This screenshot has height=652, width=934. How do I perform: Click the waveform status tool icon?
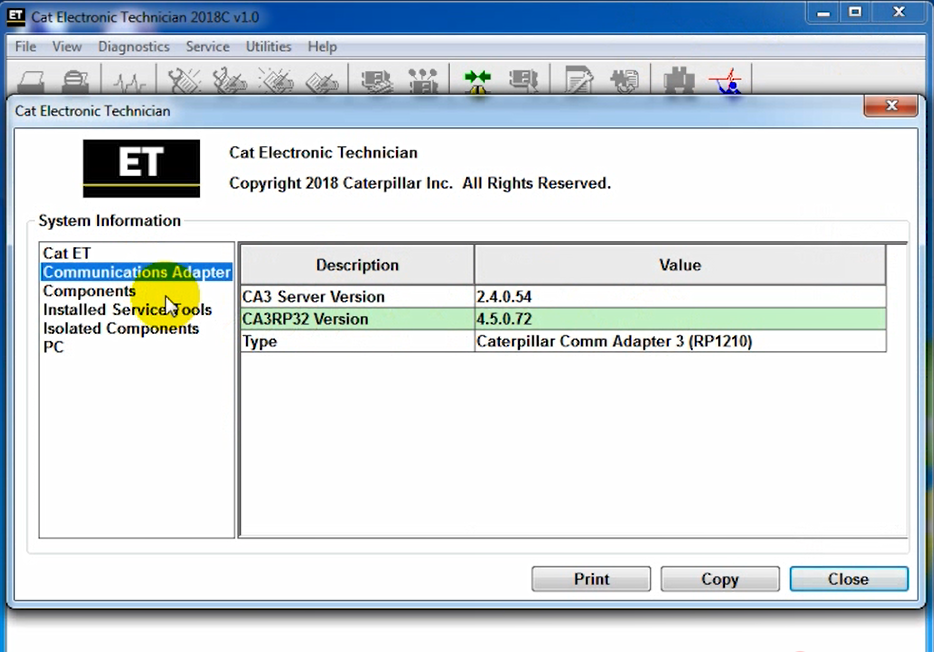[x=129, y=81]
